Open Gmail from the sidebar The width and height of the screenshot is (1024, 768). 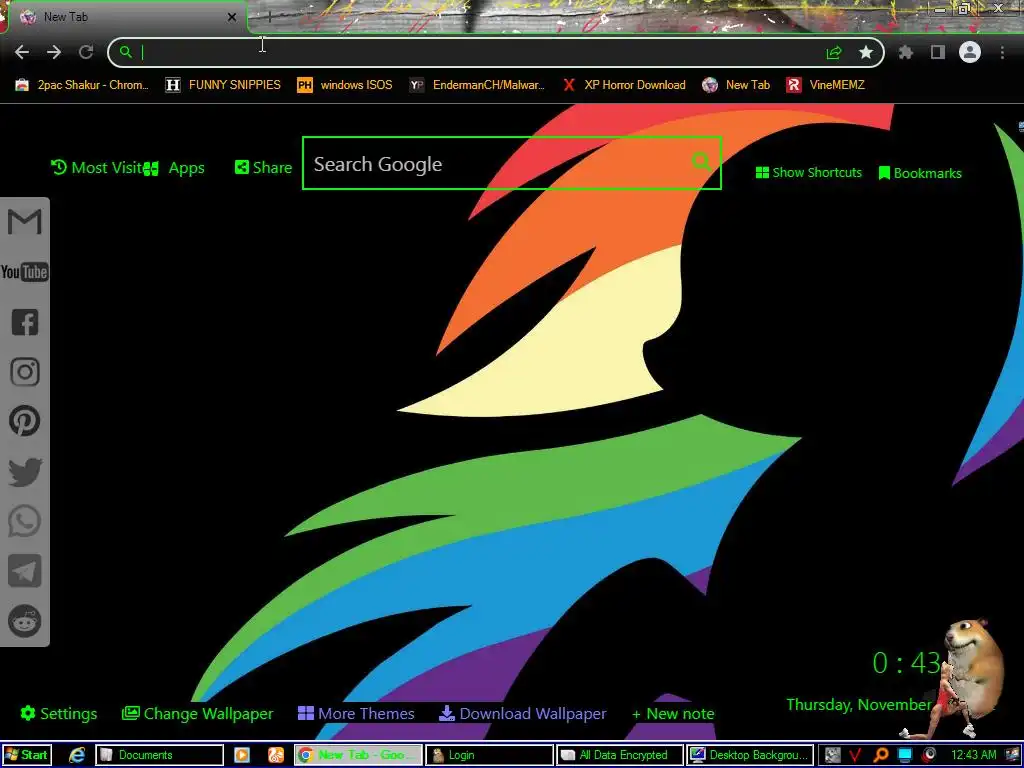pos(25,222)
